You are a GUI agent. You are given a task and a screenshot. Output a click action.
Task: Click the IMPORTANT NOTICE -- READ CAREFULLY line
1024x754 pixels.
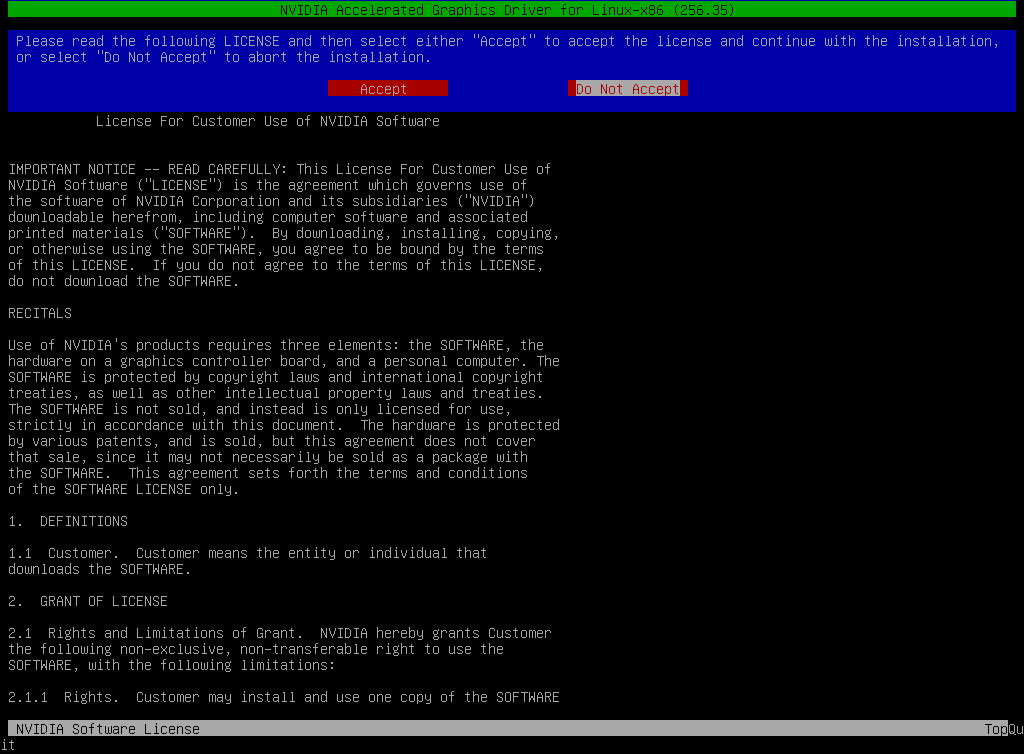tap(280, 170)
